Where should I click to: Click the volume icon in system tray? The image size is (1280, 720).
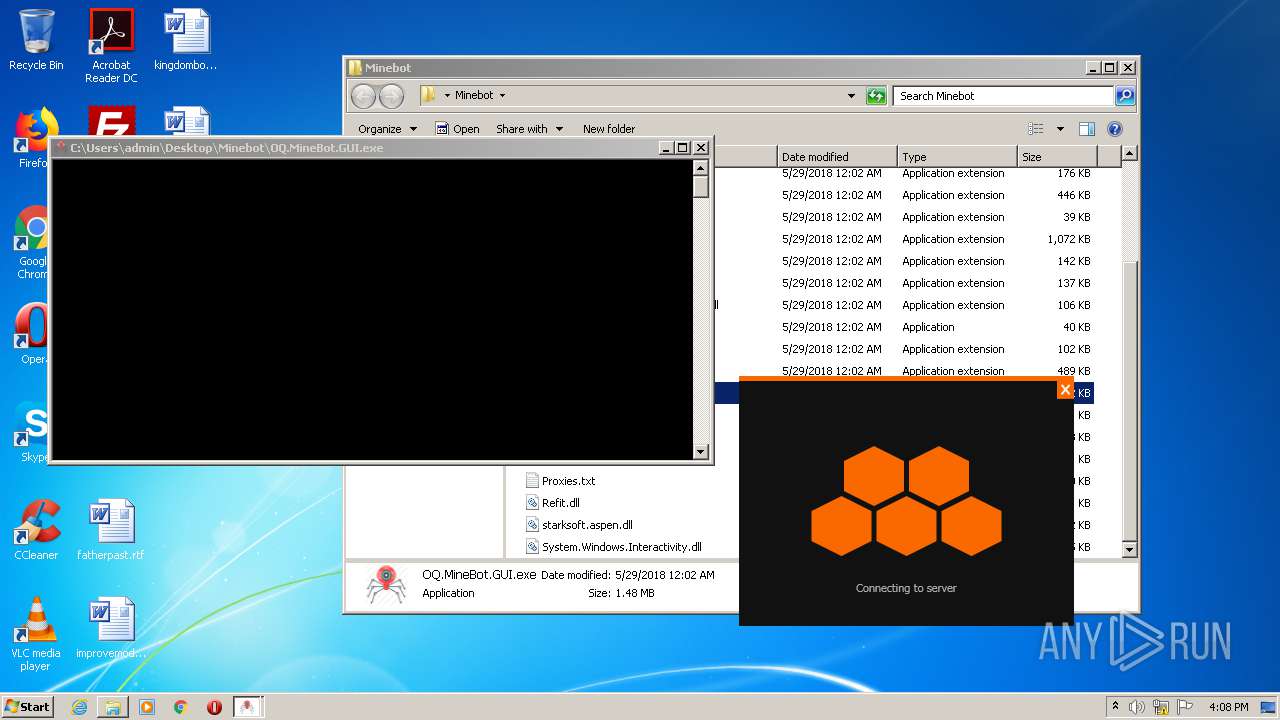click(x=1137, y=707)
